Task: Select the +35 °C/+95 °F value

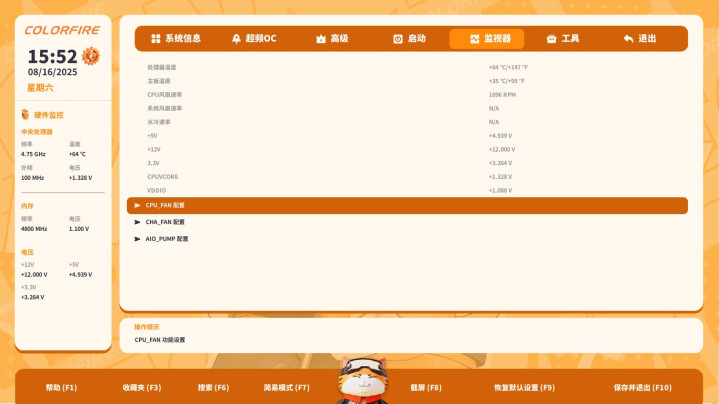Action: [506, 81]
